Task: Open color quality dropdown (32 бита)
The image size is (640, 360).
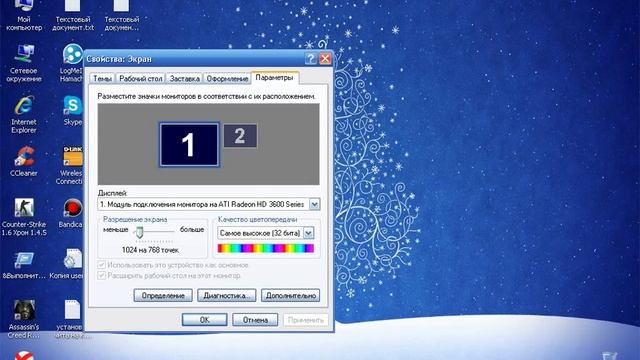Action: [x=309, y=233]
